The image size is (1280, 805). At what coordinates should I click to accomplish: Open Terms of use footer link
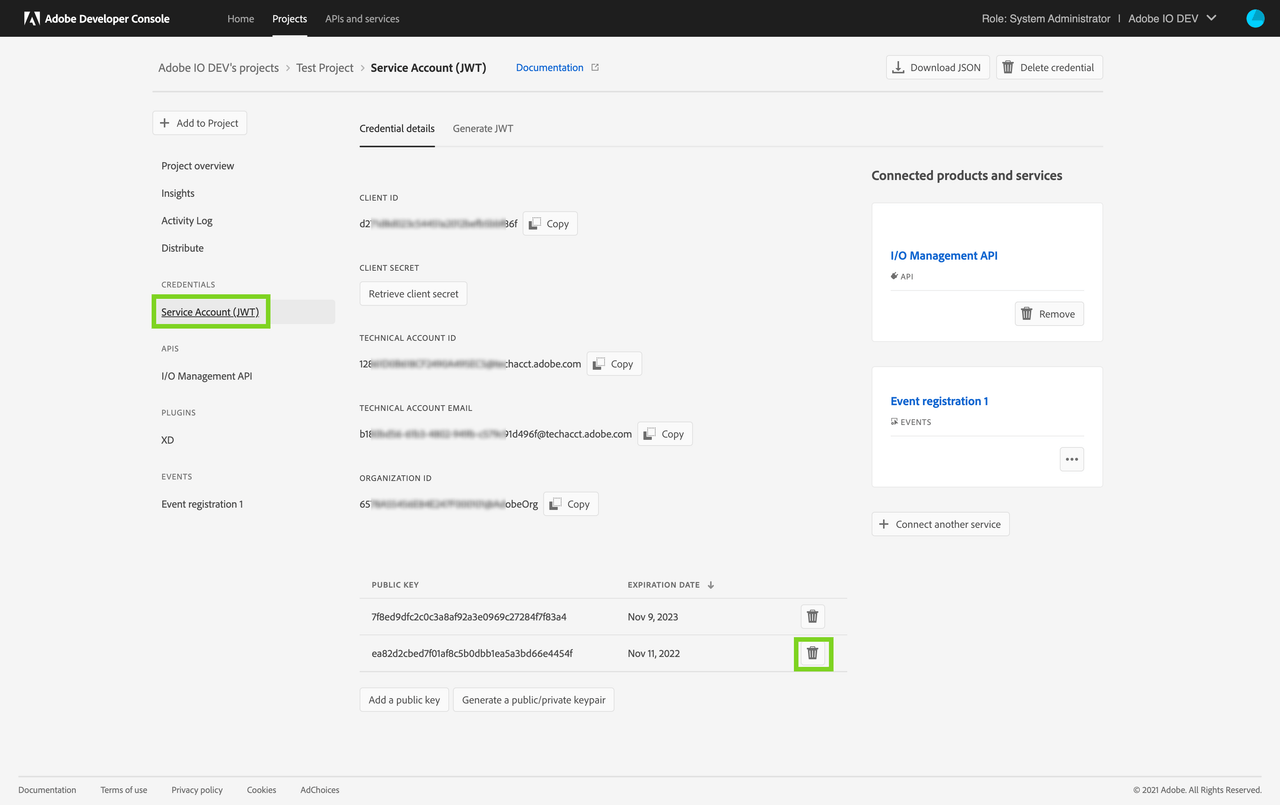124,790
